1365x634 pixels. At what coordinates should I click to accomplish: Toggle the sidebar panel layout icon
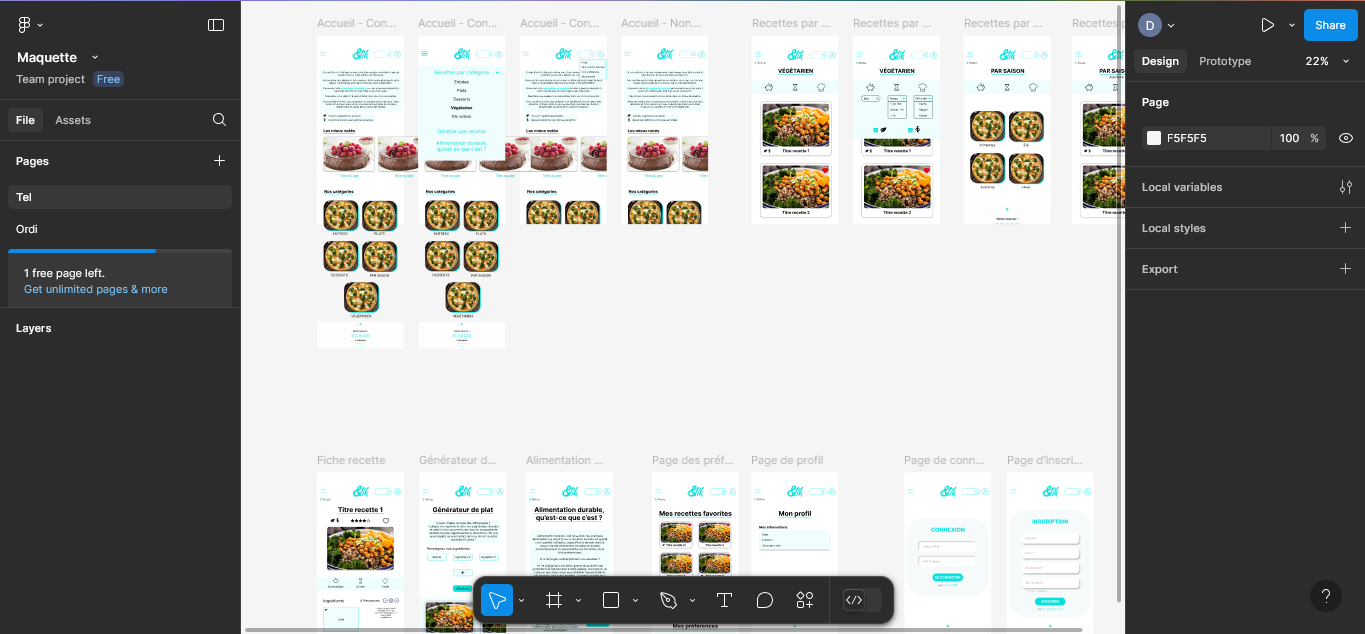coord(216,25)
